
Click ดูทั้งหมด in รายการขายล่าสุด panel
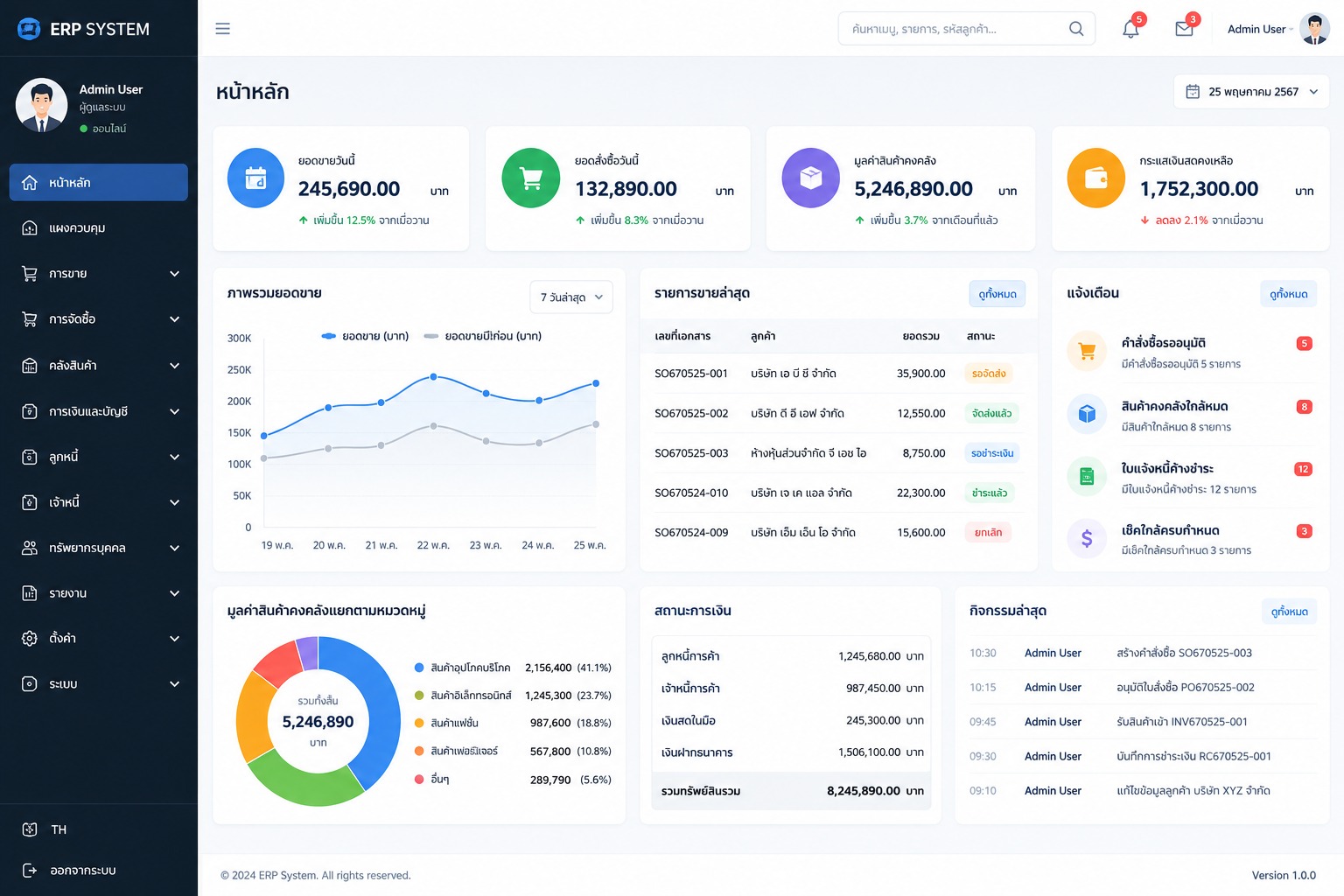[x=997, y=294]
